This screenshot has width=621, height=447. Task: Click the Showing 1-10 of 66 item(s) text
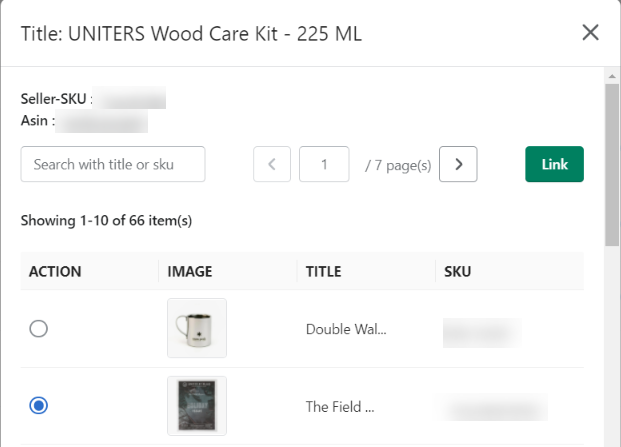click(106, 221)
